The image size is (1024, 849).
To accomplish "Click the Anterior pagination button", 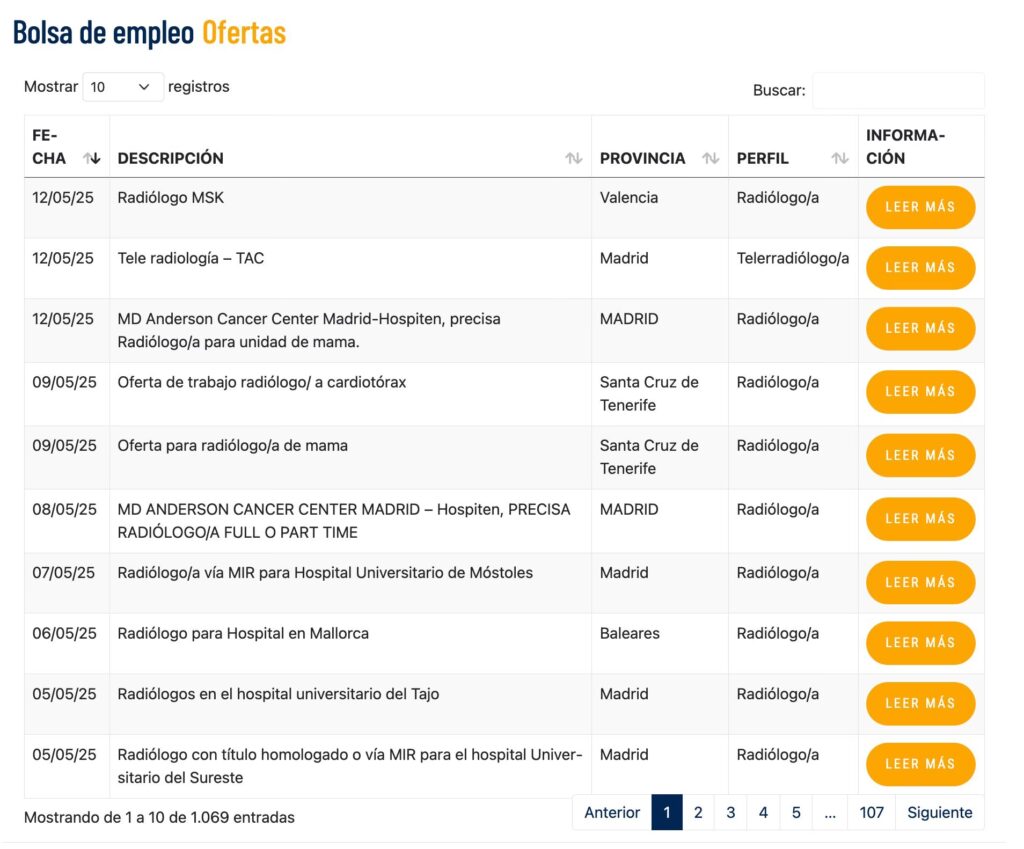I will [612, 812].
